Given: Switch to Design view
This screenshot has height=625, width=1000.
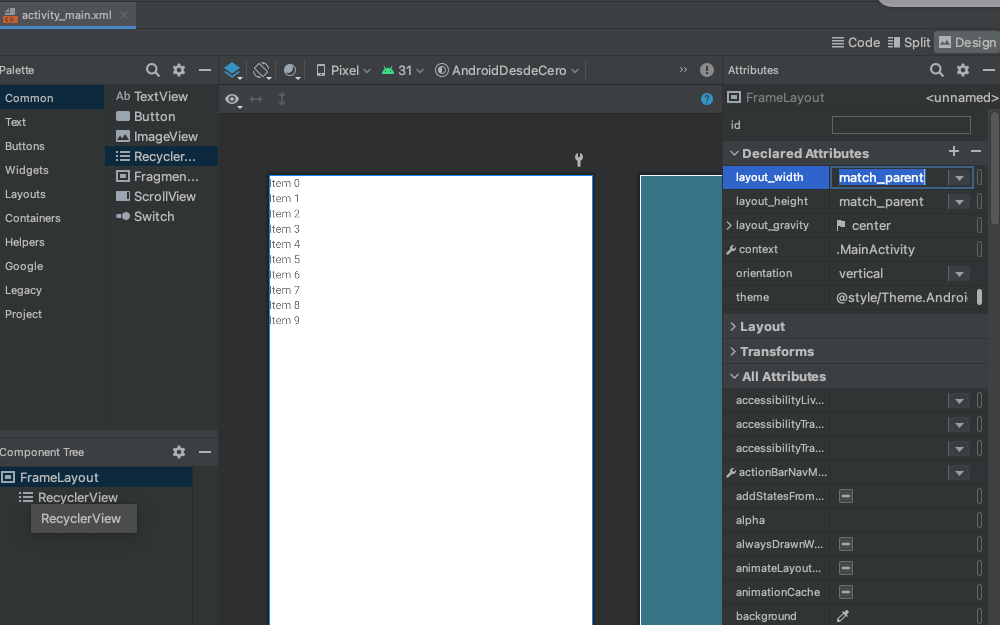Looking at the screenshot, I should 967,43.
